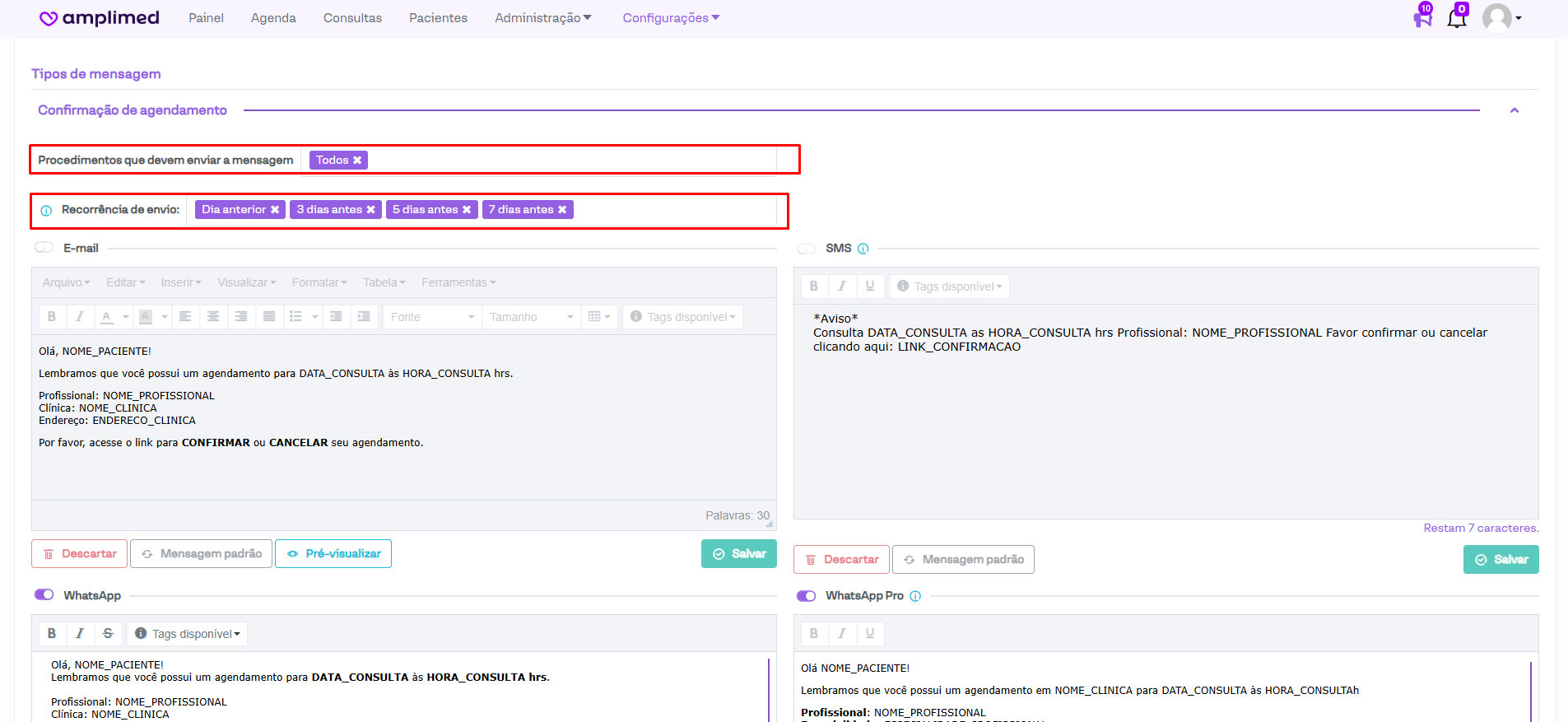Remove the 'Dia anterior' recurrence tag
This screenshot has height=722, width=1568.
coord(275,210)
